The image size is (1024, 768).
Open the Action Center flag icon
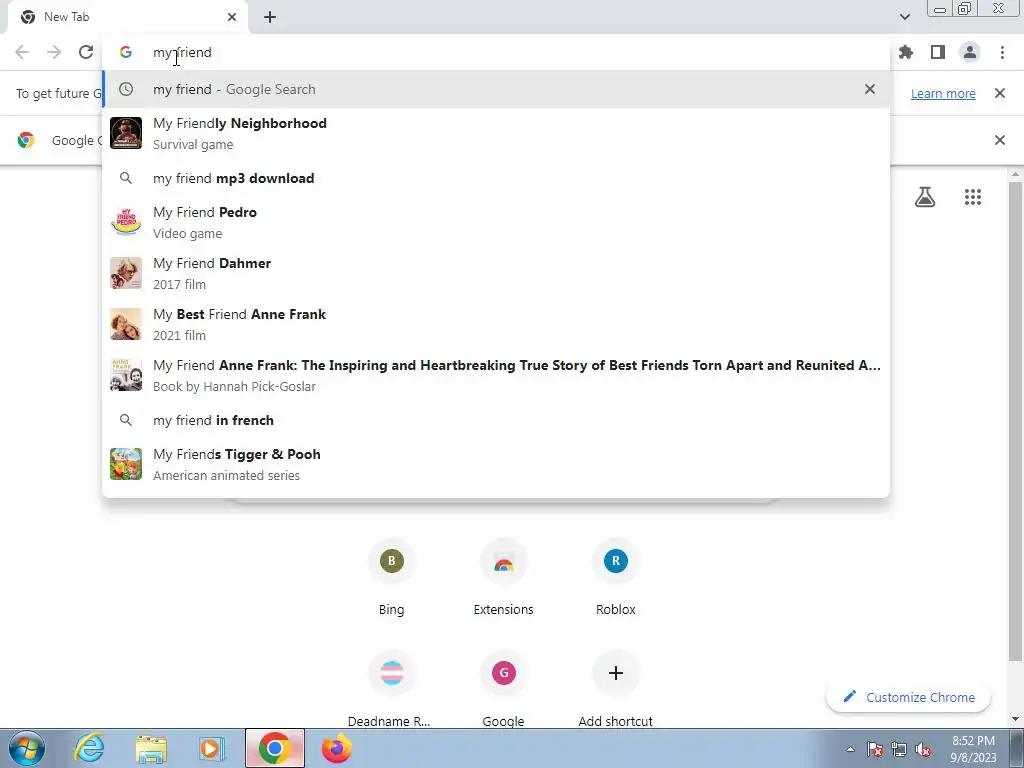coord(875,750)
